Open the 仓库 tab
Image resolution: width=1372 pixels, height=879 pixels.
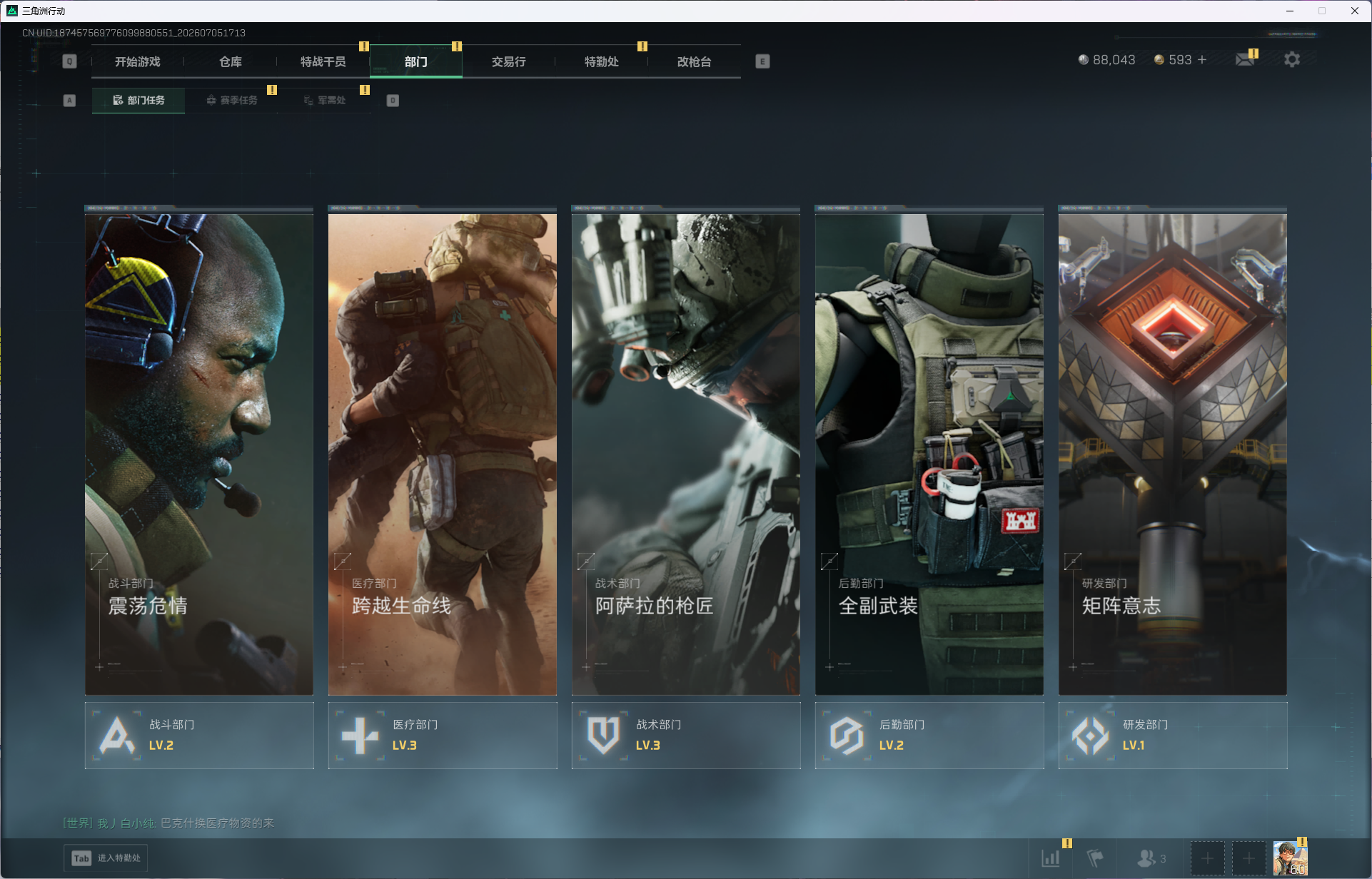coord(231,62)
